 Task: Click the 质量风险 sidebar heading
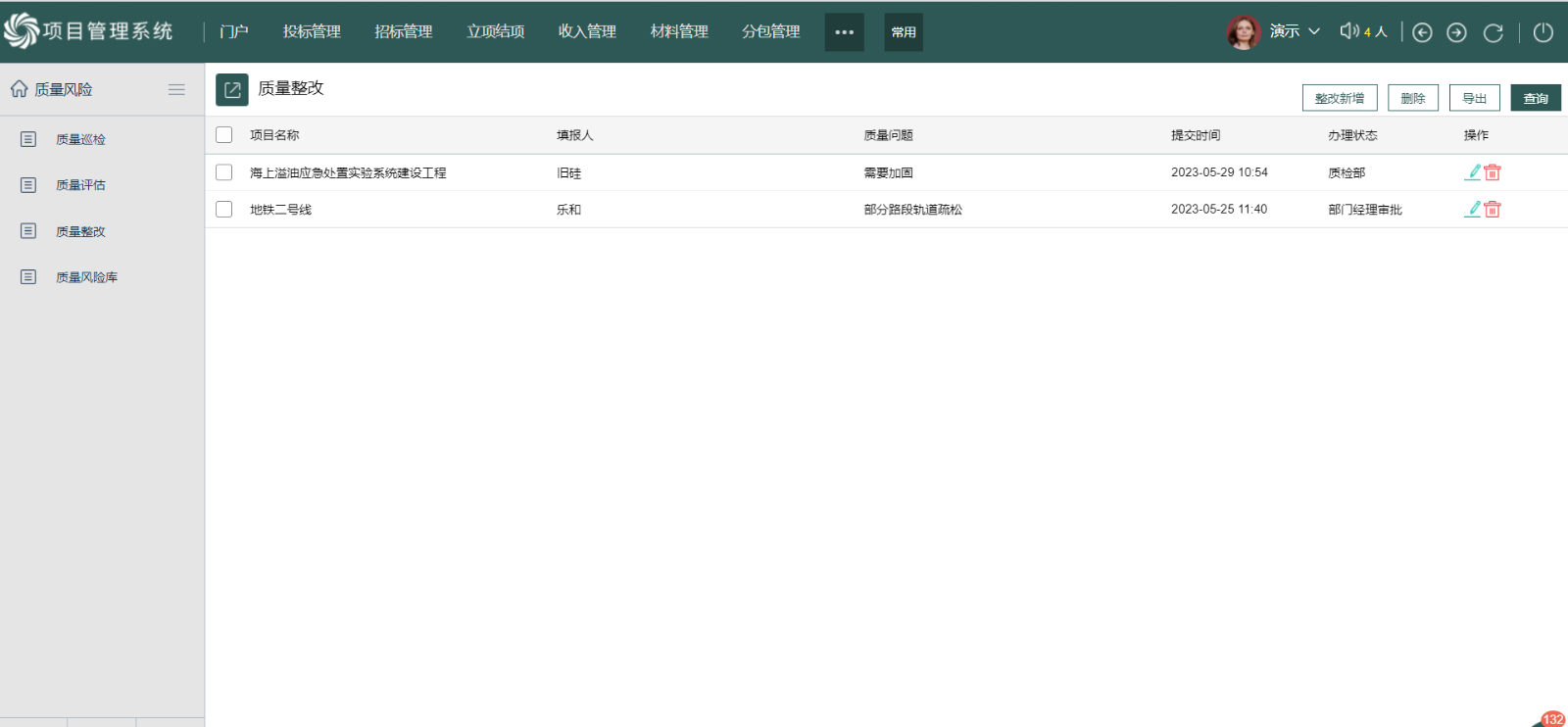(x=64, y=89)
